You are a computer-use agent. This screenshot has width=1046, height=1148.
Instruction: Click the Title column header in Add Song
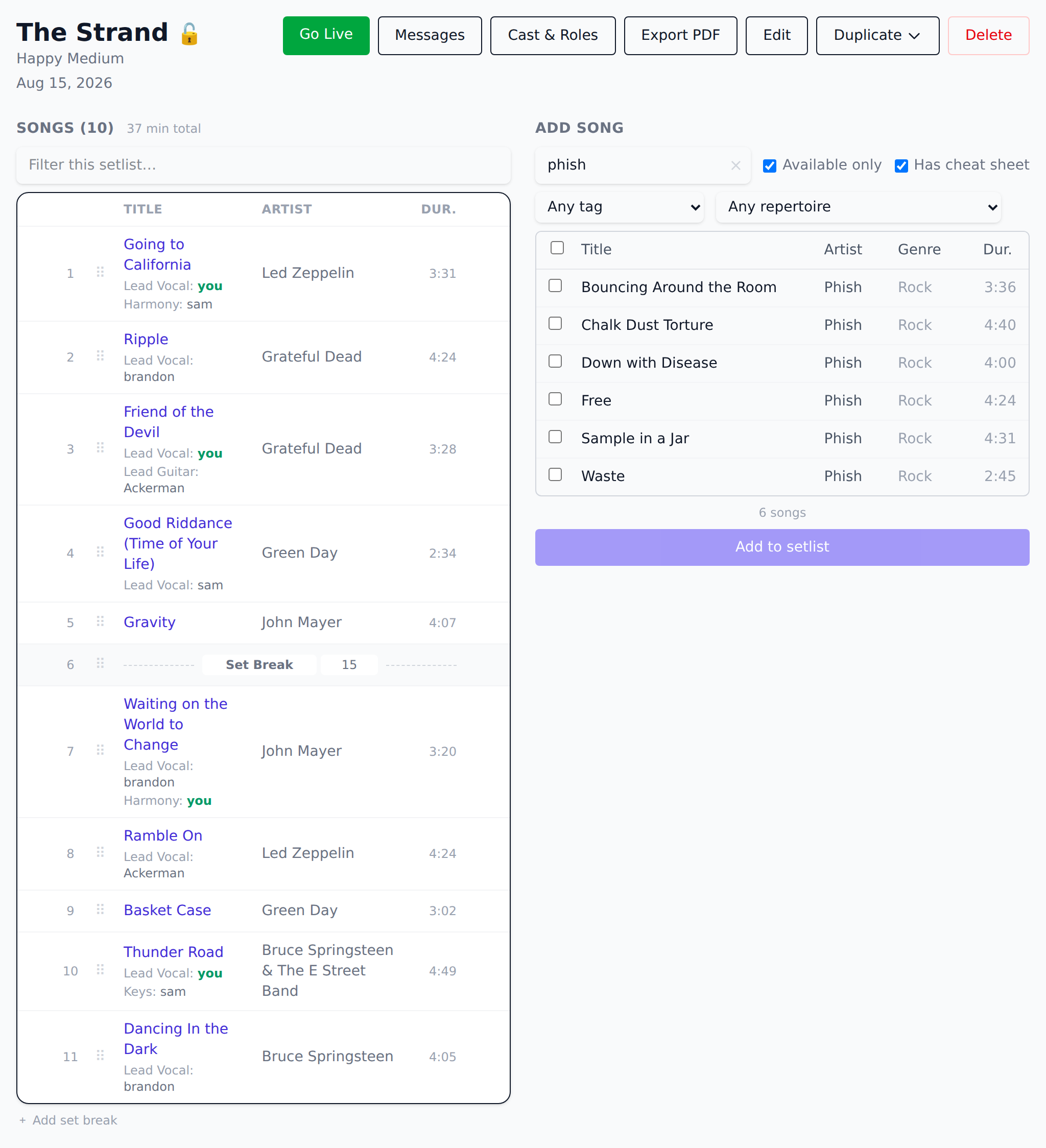click(596, 249)
